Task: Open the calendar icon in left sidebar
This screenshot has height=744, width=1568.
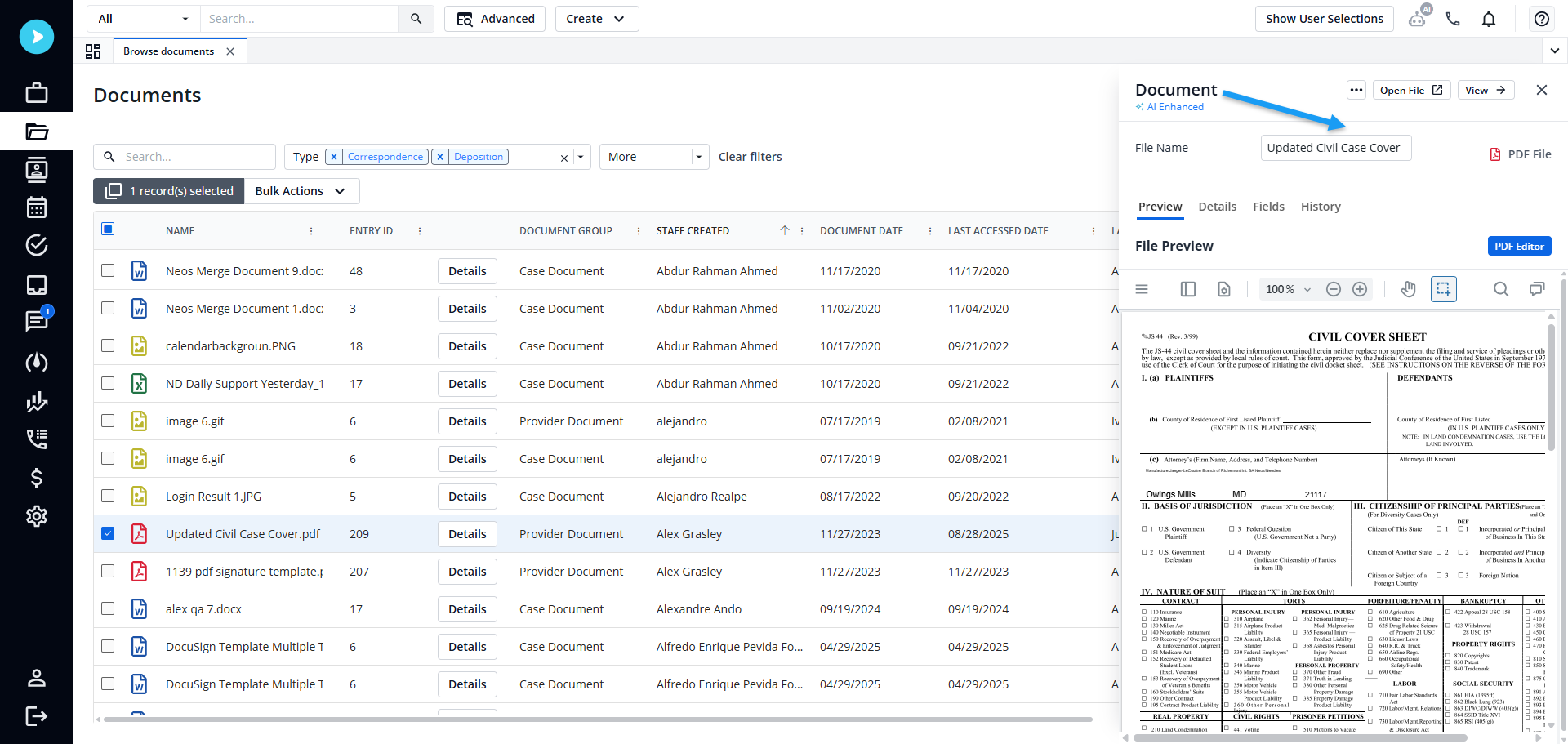Action: point(37,207)
